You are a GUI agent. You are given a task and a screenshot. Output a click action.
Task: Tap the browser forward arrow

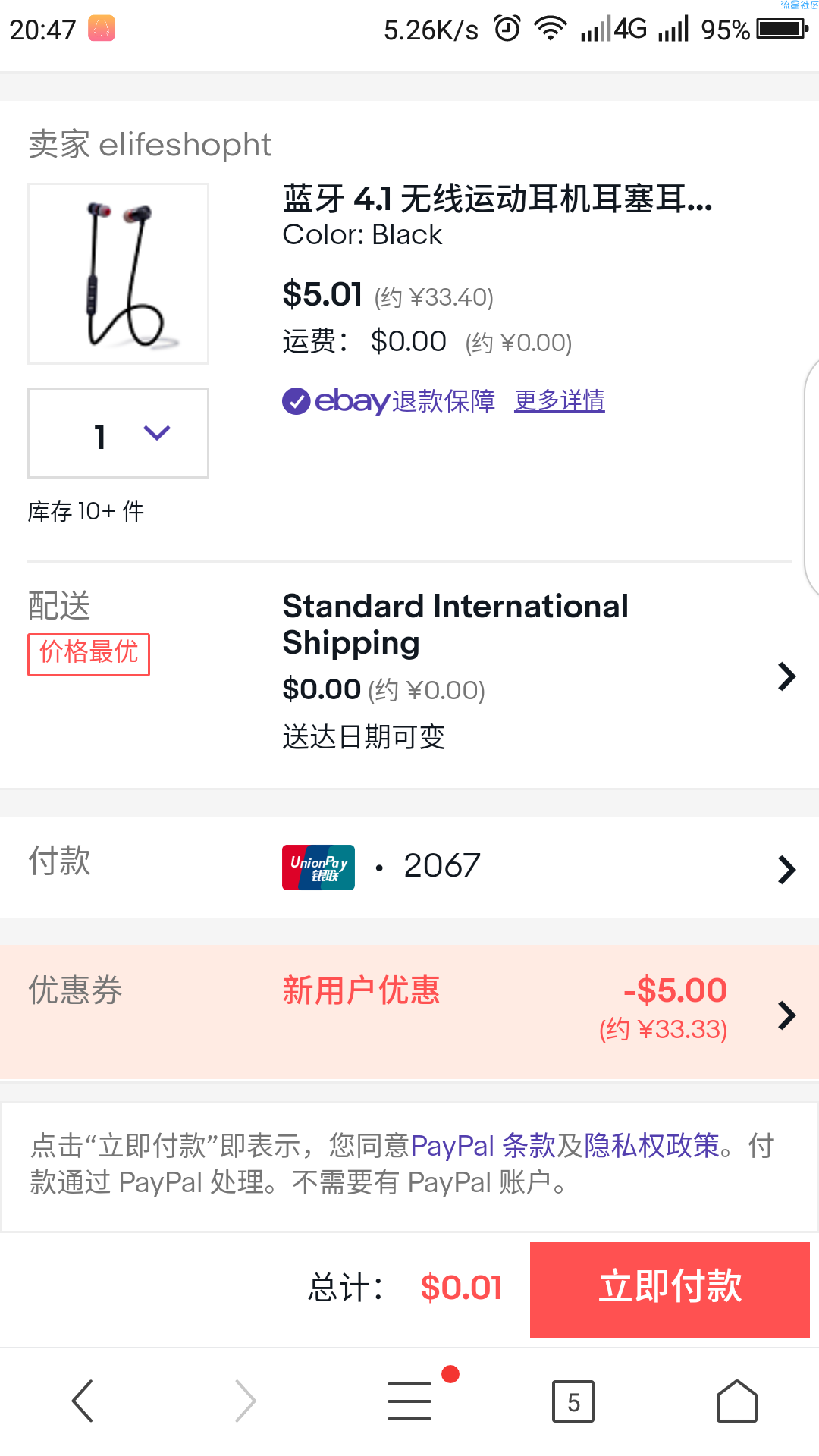[246, 1400]
